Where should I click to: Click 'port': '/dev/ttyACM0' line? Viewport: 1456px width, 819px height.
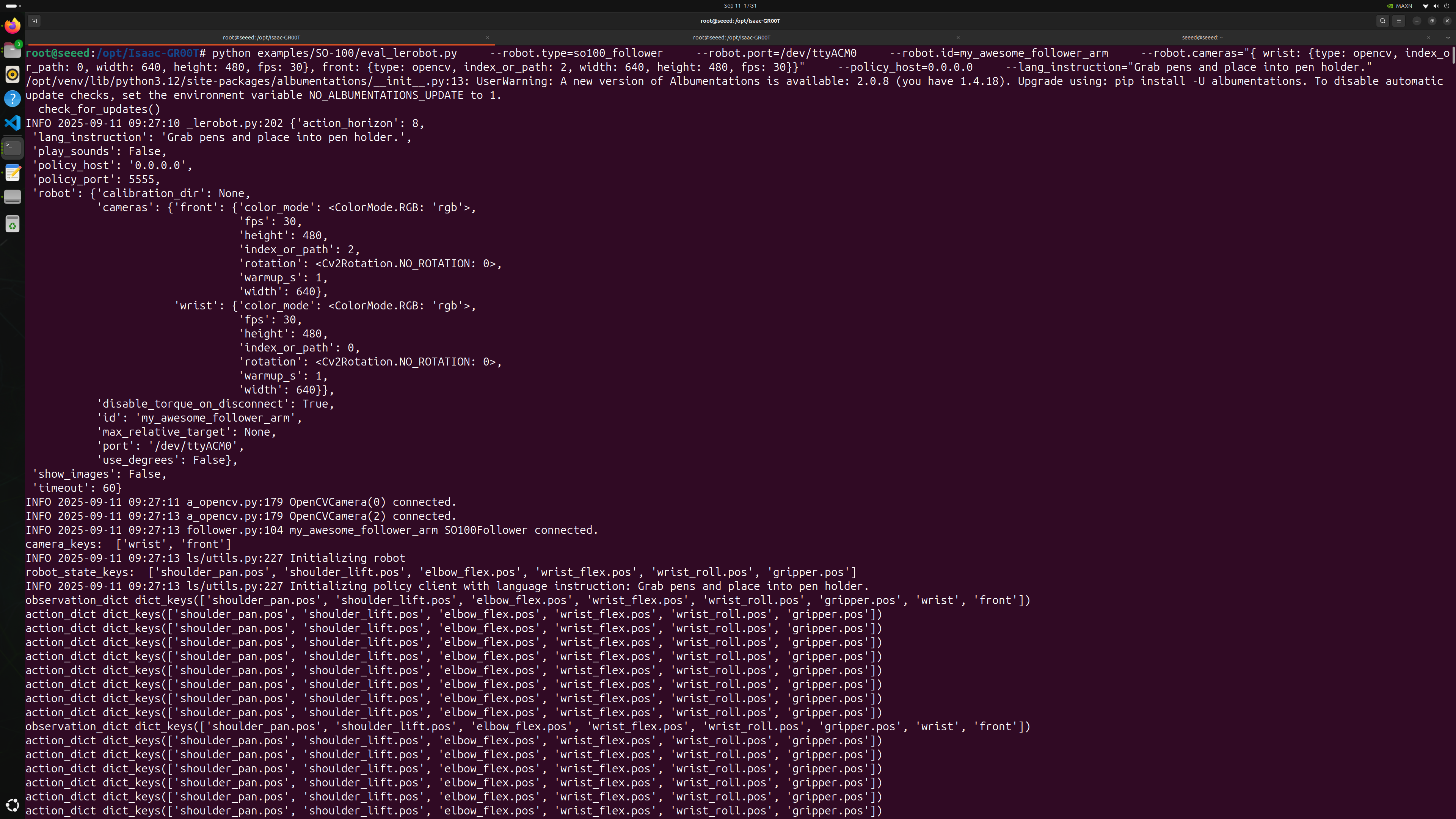[x=170, y=446]
